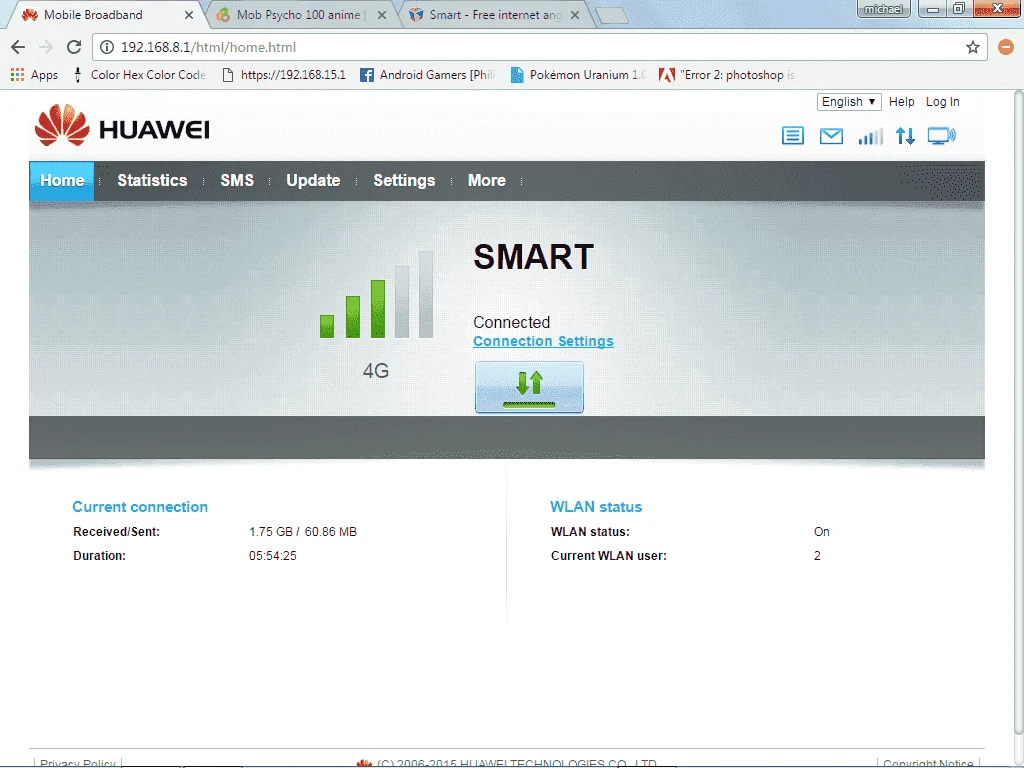Open Android Gamers Facebook bookmark
The image size is (1024, 768).
coord(428,75)
